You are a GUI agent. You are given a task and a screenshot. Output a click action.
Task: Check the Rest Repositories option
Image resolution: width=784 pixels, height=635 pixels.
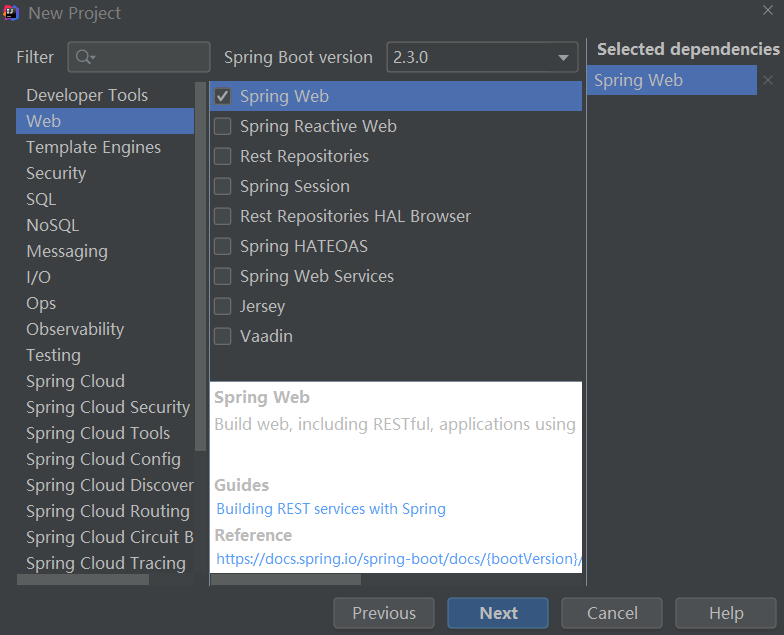tap(223, 157)
